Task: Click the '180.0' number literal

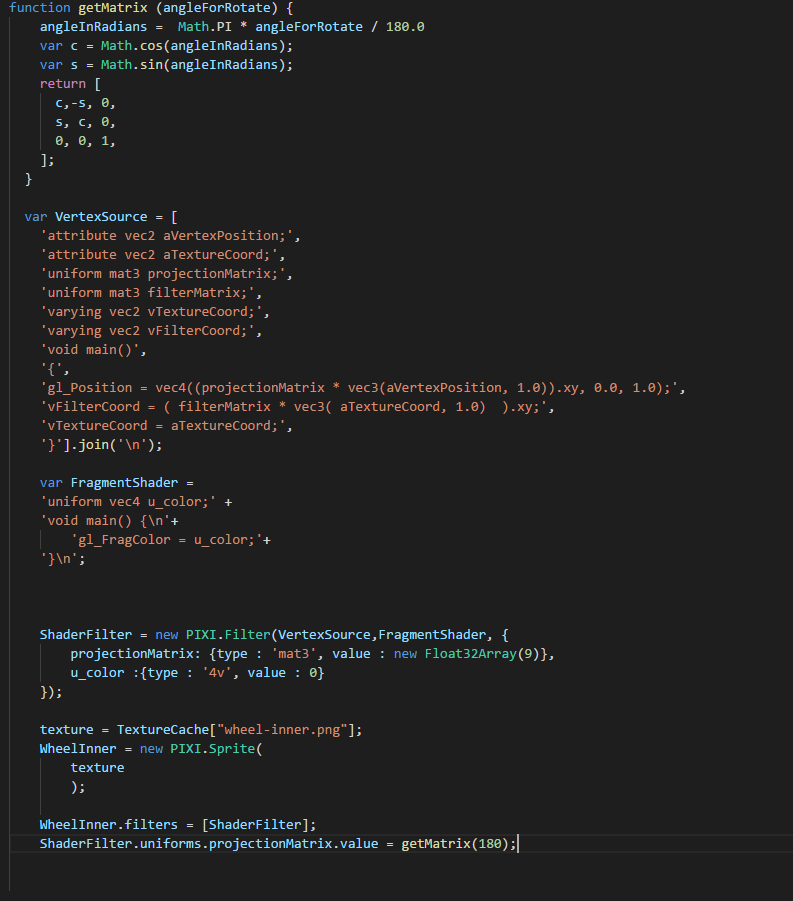Action: coord(405,27)
